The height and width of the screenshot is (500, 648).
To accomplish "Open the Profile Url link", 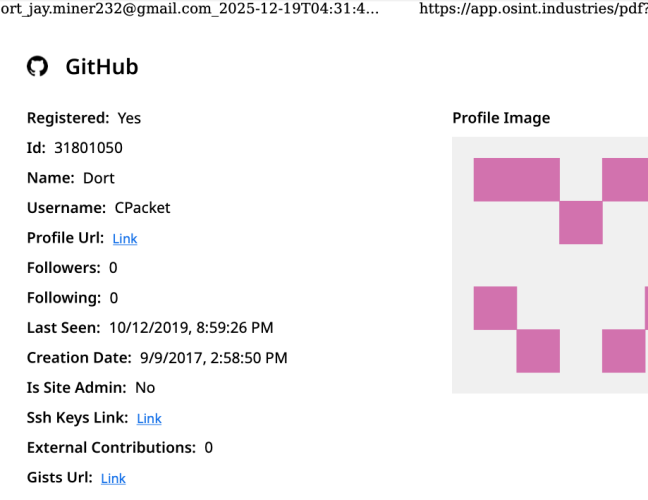I will point(125,239).
